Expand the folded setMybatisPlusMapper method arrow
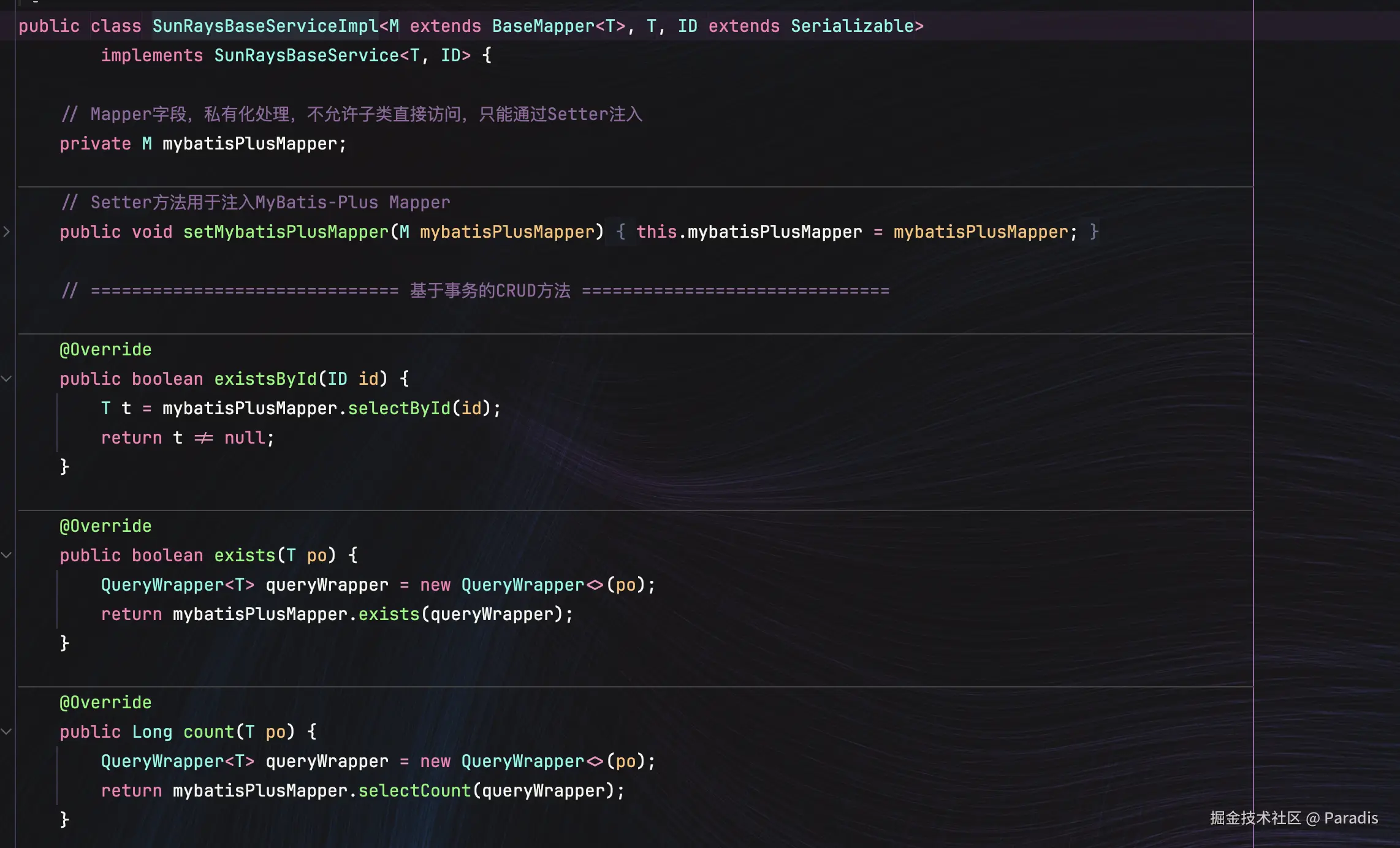The image size is (1400, 848). pyautogui.click(x=6, y=232)
